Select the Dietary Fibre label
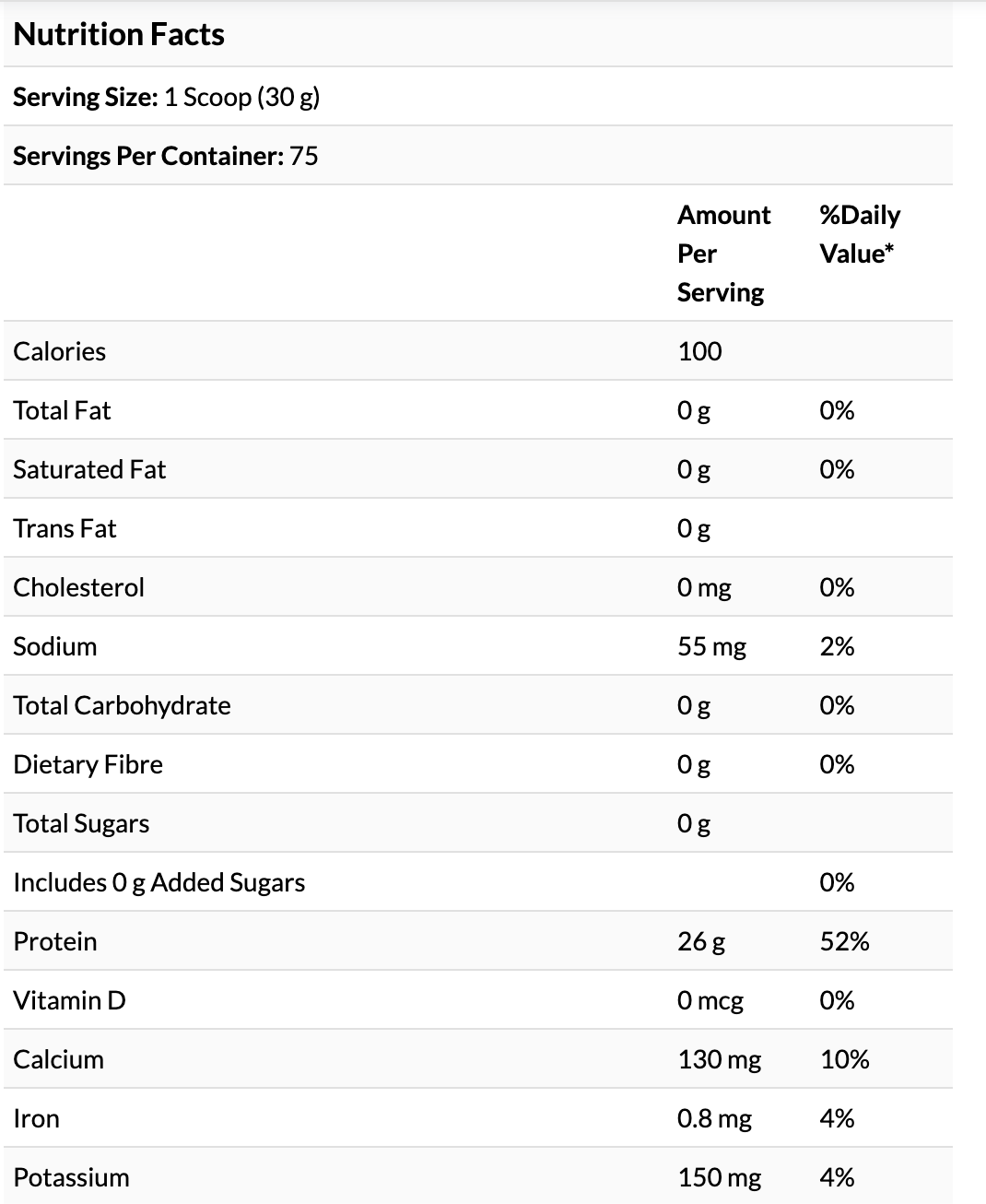The height and width of the screenshot is (1204, 986). [x=88, y=764]
